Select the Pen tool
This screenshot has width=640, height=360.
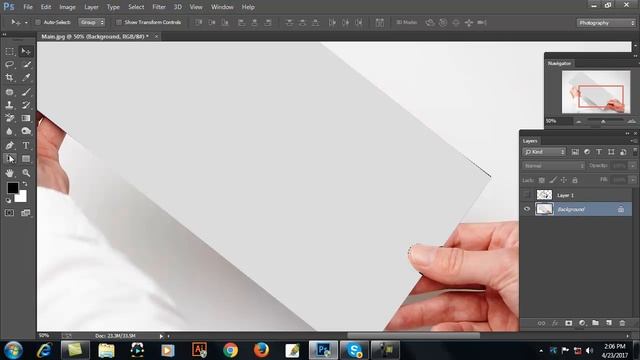[9, 145]
